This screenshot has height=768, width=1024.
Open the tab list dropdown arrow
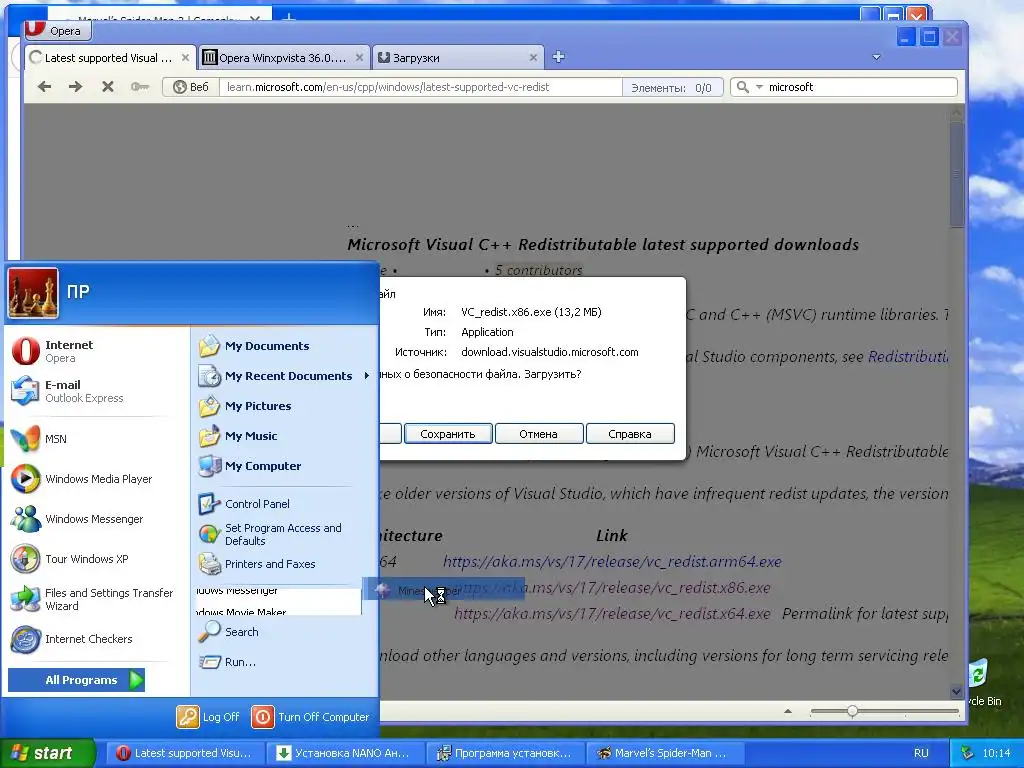coord(876,57)
